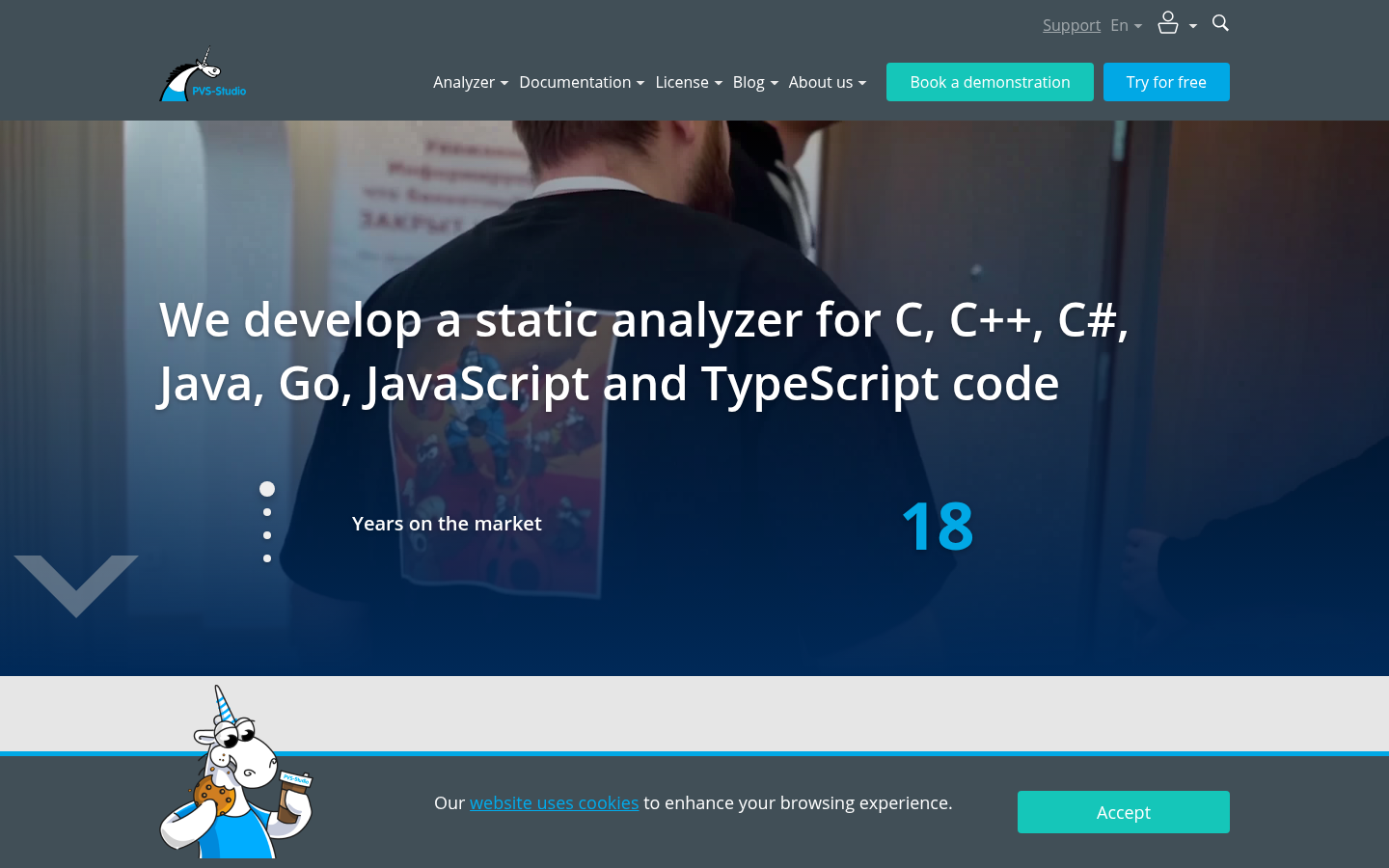Open the website uses cookies link
This screenshot has height=868, width=1389.
[554, 802]
